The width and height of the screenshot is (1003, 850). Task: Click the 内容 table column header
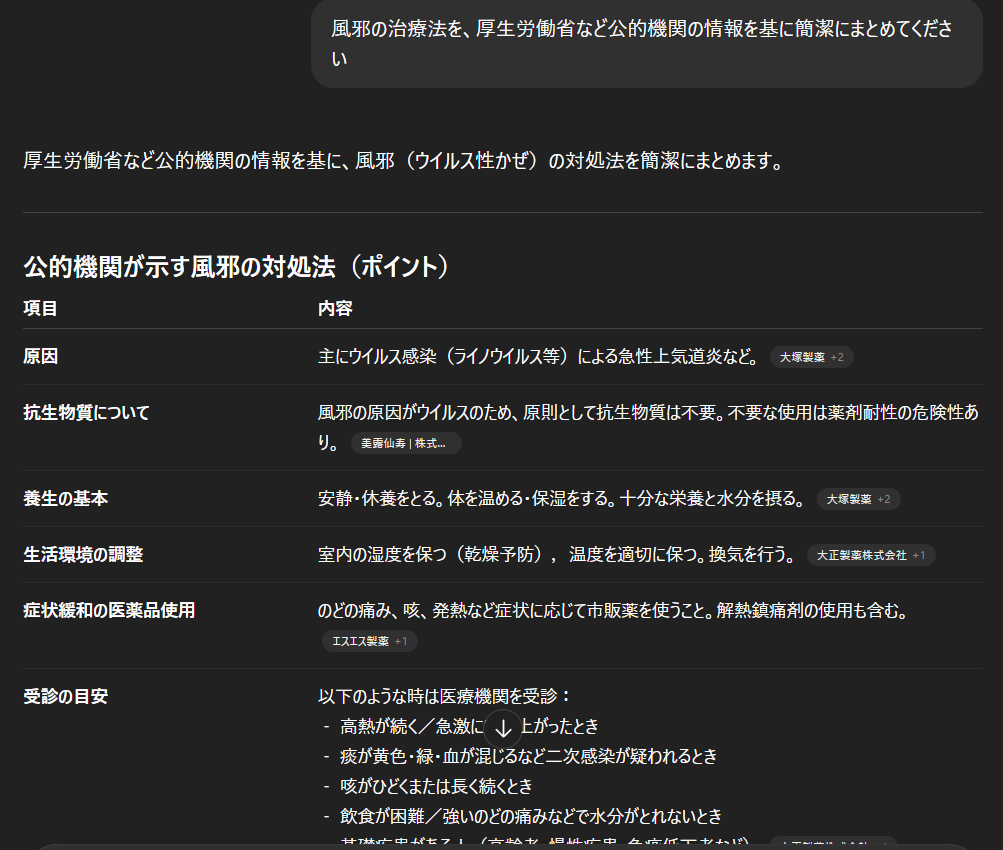[x=335, y=308]
